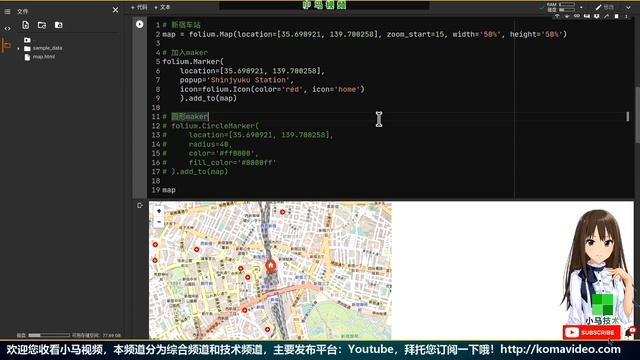Collapse the header with the chevron
Screen dimensions: 640x360
[x=628, y=7]
